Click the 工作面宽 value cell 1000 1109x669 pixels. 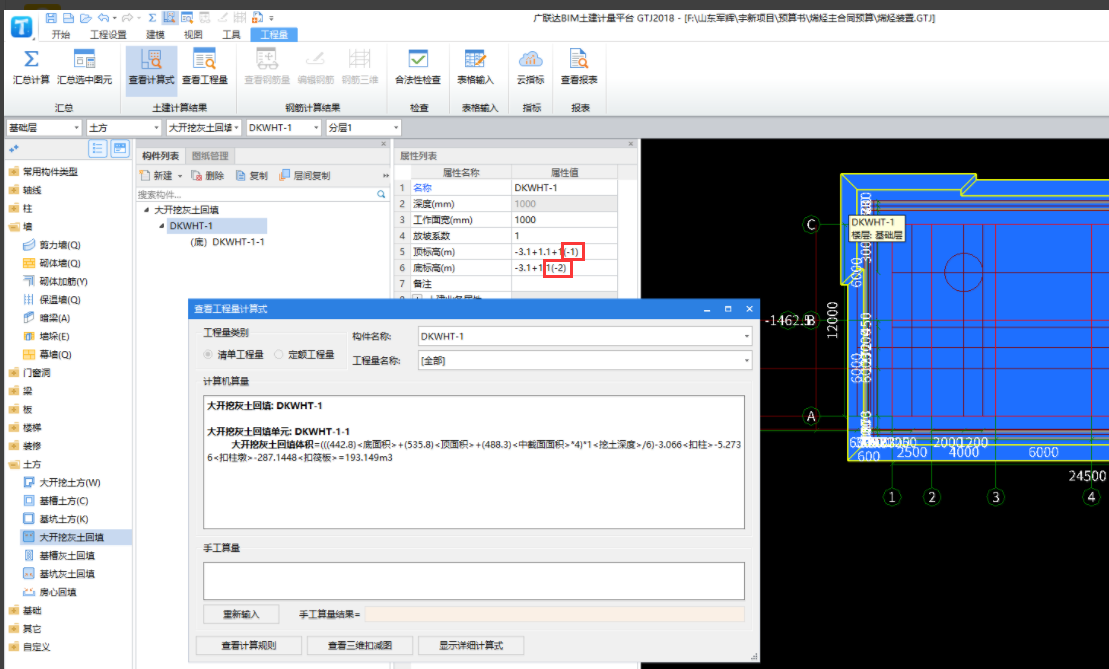click(564, 220)
